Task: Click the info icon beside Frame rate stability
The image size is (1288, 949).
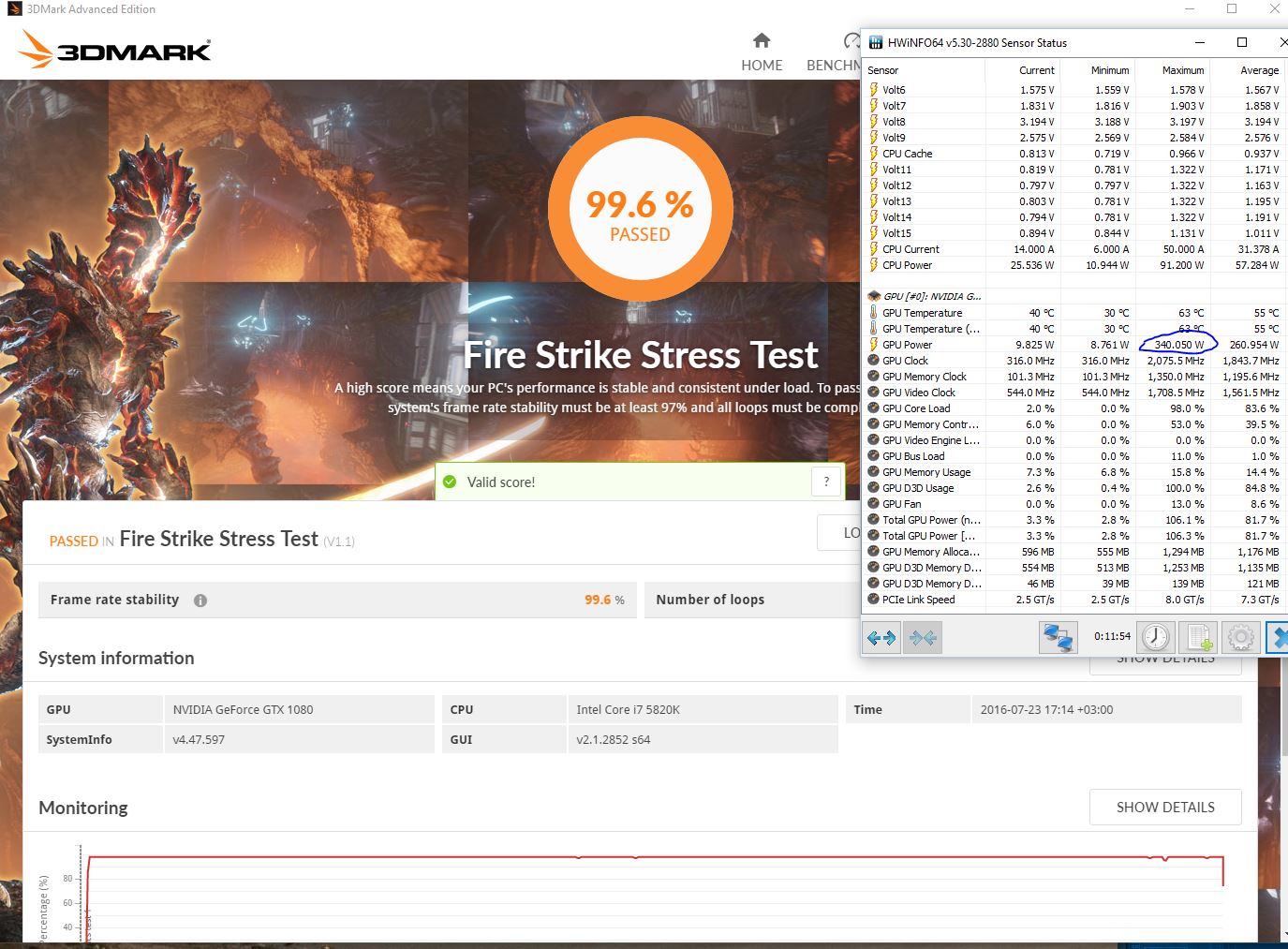Action: pos(200,601)
